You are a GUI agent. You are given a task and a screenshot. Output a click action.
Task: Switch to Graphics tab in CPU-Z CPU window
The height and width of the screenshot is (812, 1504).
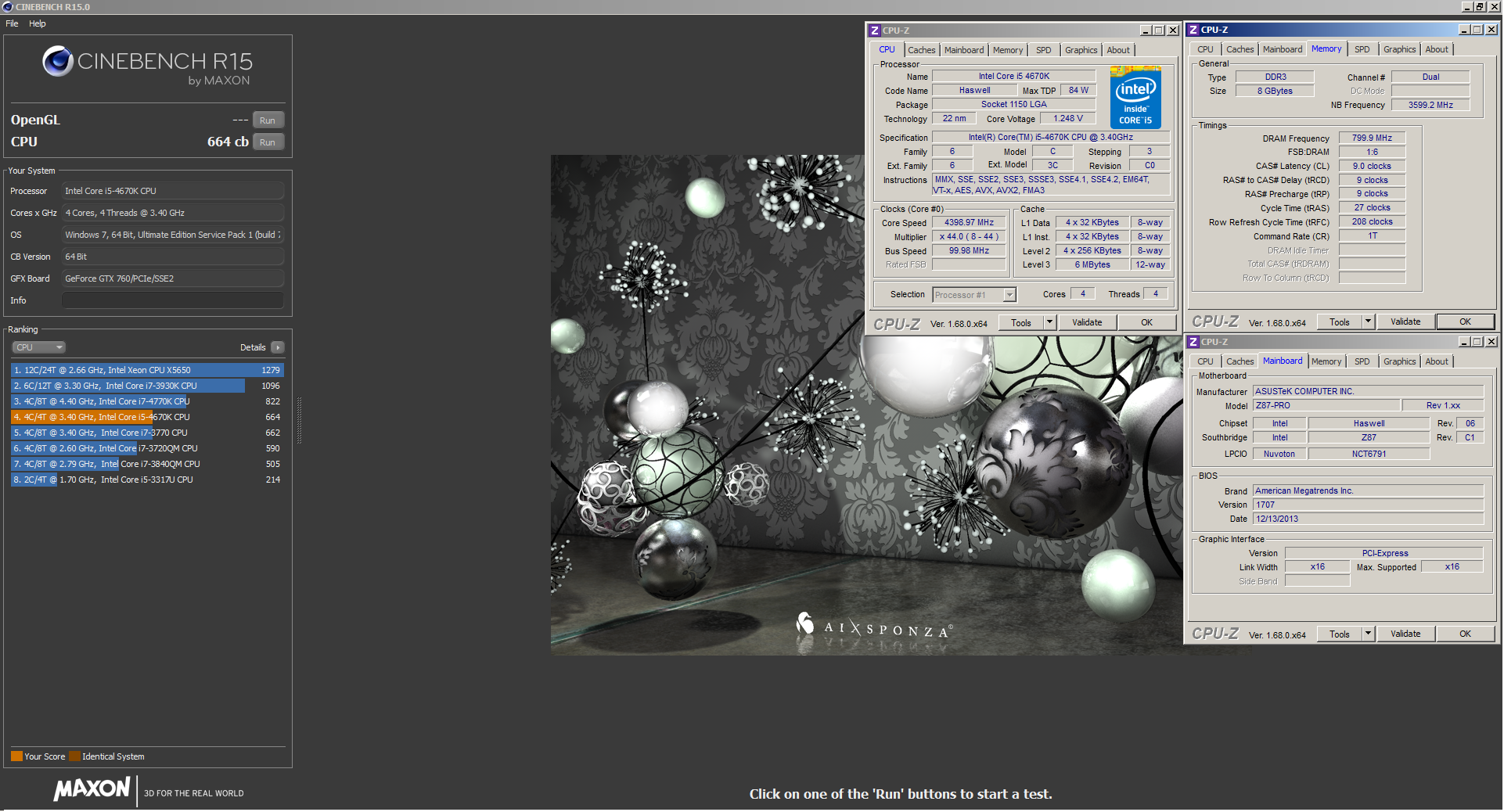point(1081,50)
